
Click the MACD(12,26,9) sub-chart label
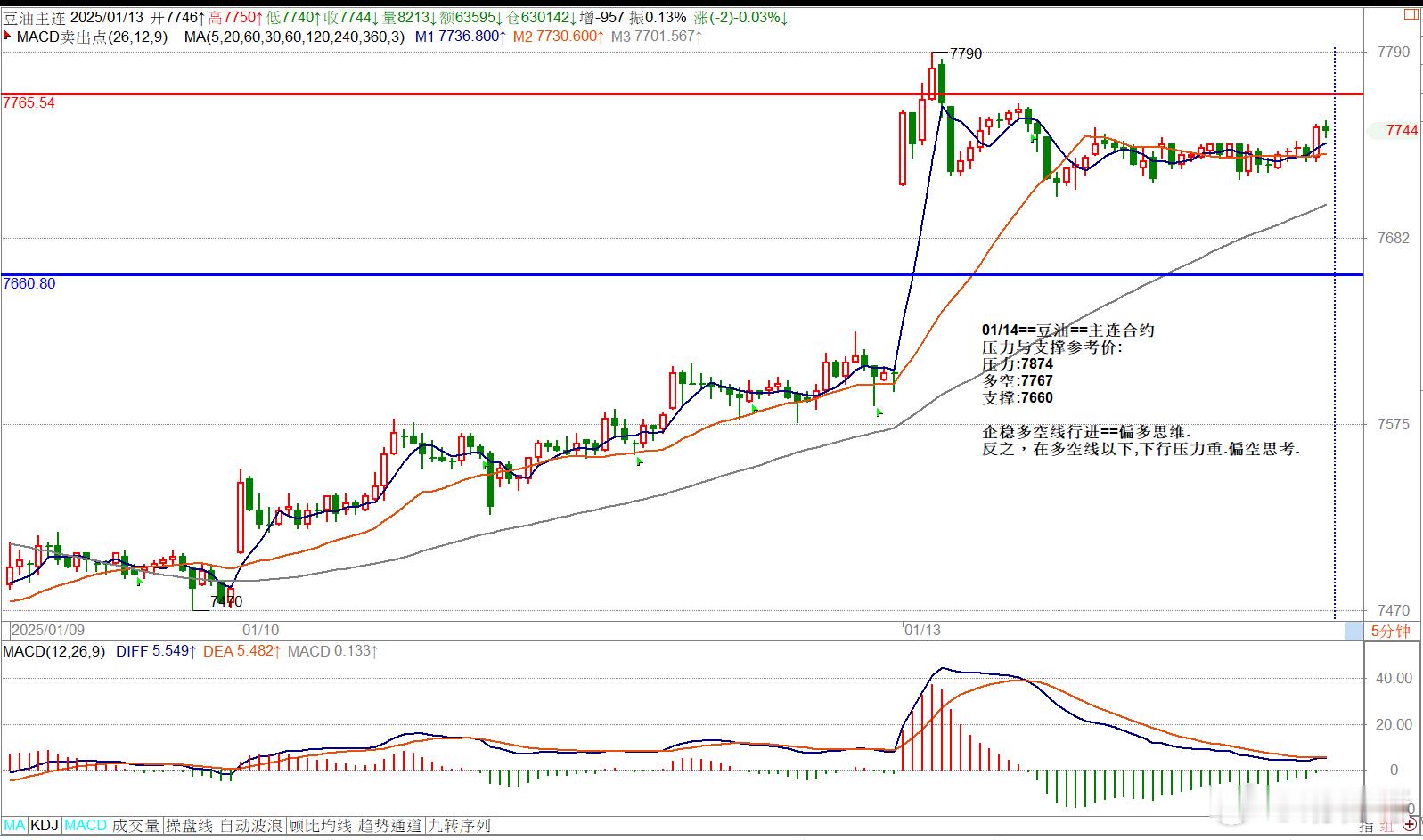point(55,651)
